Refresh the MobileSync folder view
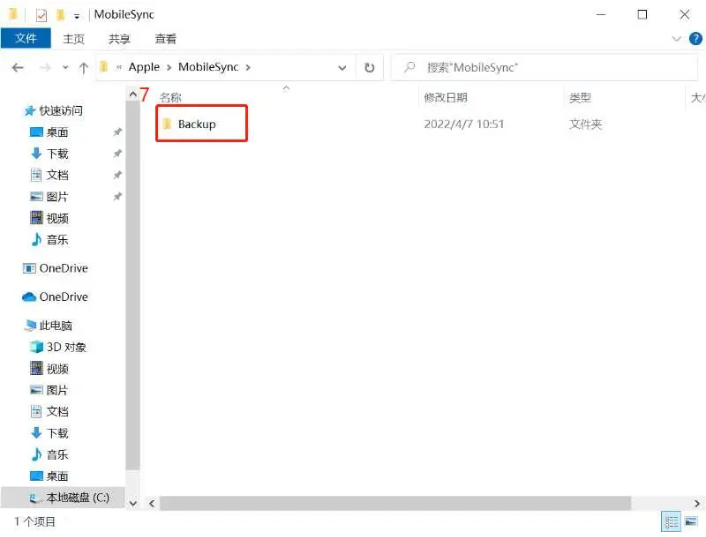The height and width of the screenshot is (537, 706). tap(369, 68)
